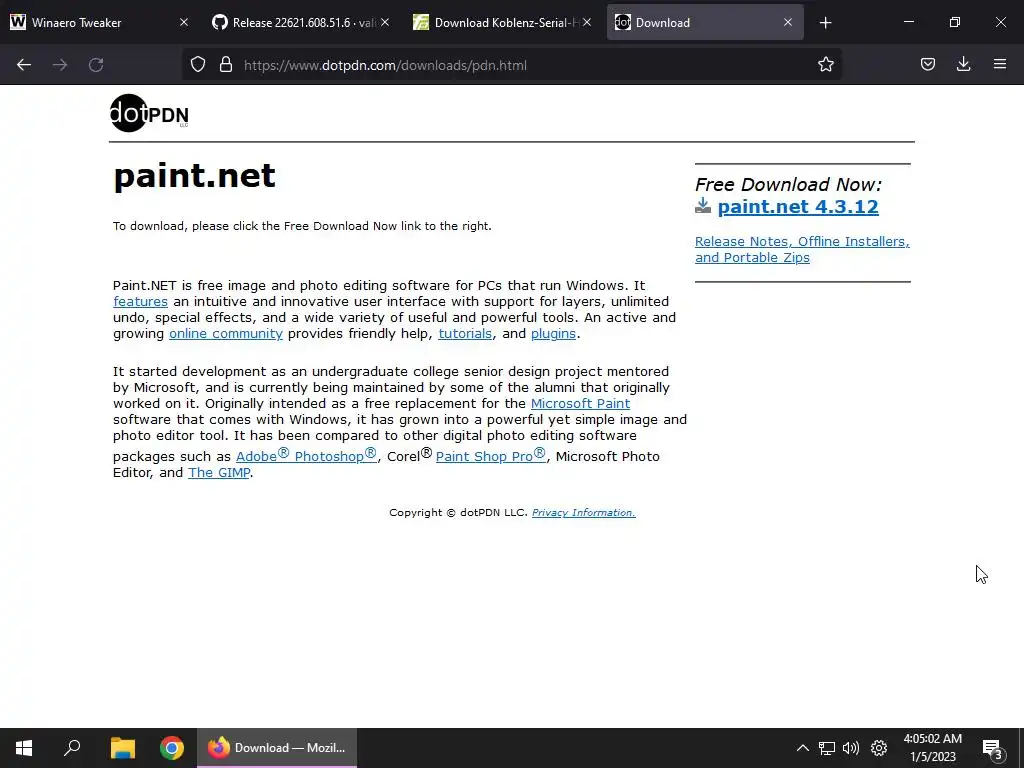This screenshot has height=768, width=1024.
Task: Open the Firefox hamburger application menu
Action: coord(1000,65)
